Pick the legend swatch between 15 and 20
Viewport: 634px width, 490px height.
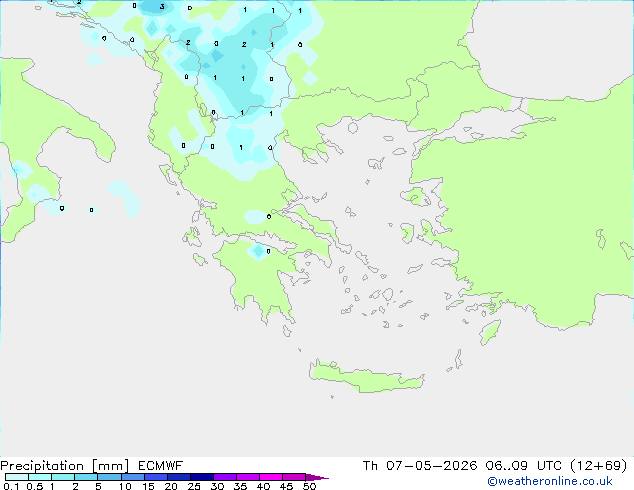pos(156,477)
